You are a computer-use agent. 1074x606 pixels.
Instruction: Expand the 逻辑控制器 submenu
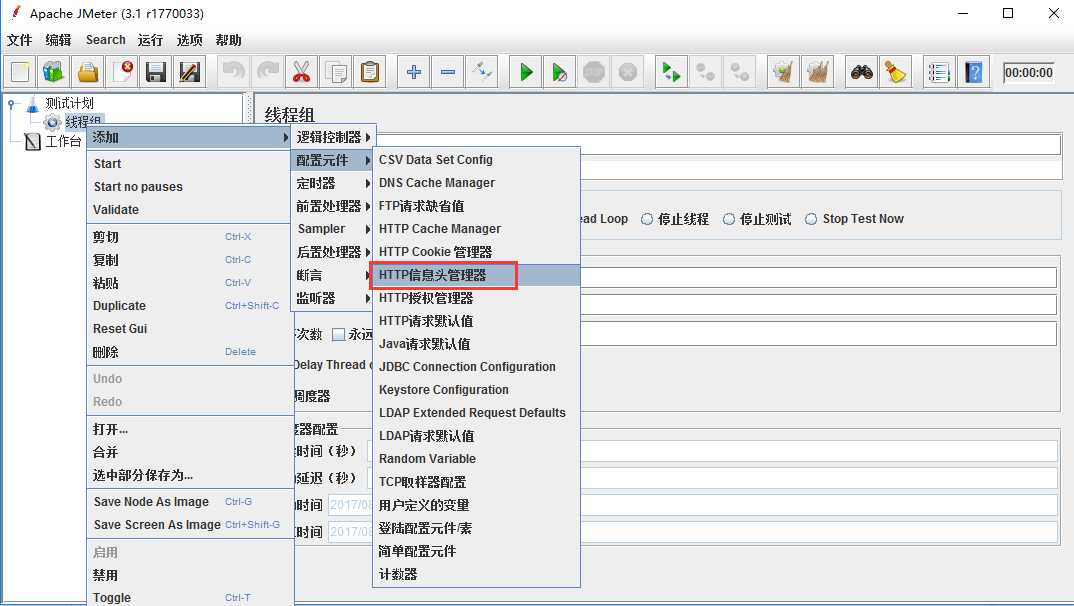click(x=332, y=138)
